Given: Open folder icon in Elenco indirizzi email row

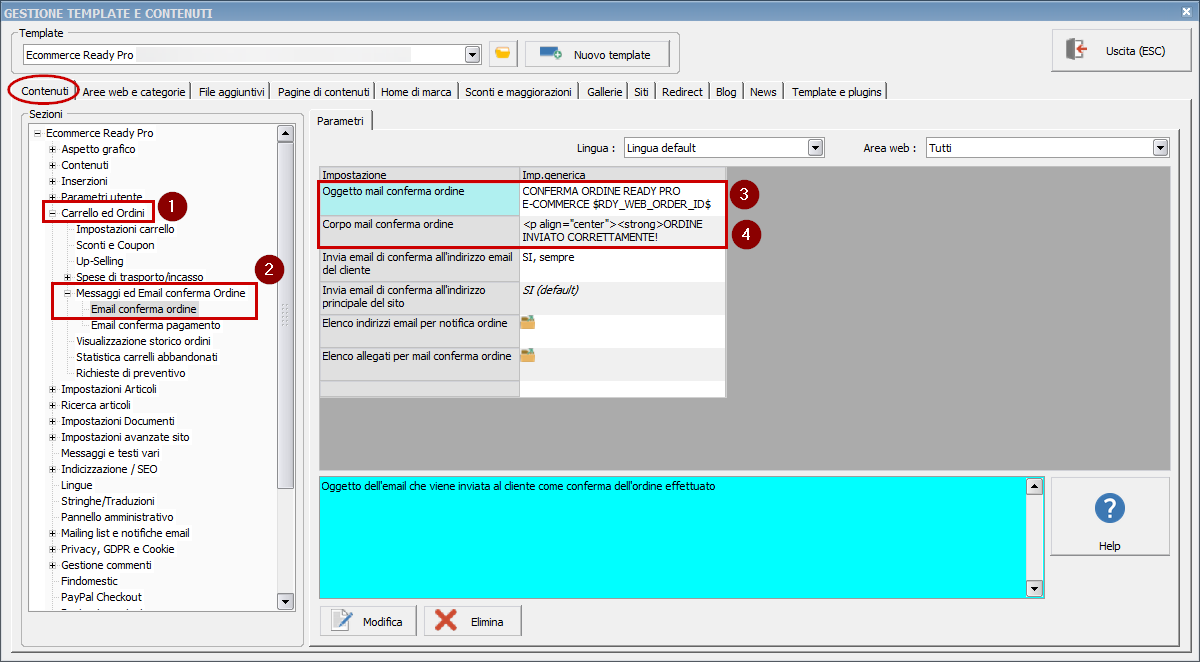Looking at the screenshot, I should pos(528,322).
